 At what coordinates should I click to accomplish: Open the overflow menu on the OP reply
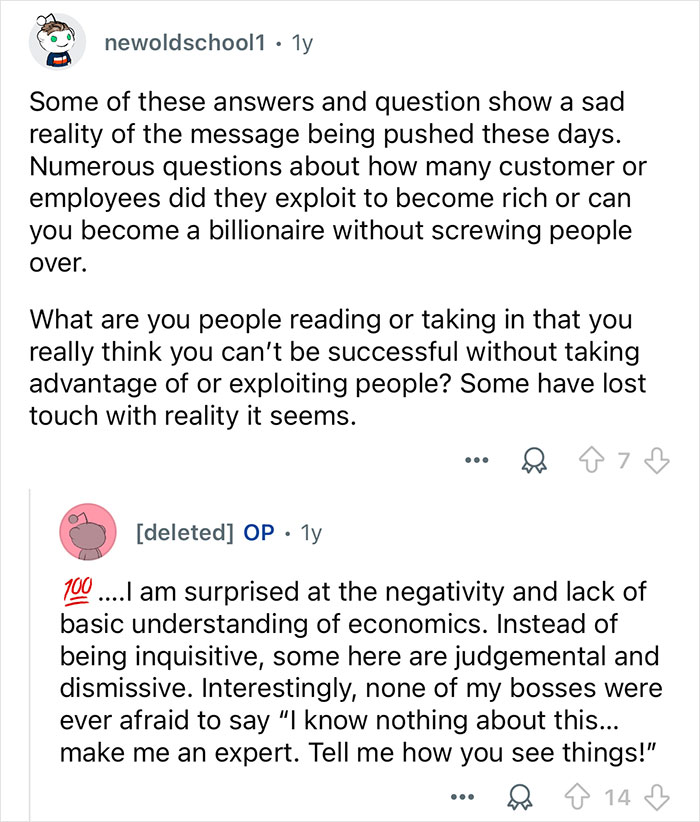(463, 798)
